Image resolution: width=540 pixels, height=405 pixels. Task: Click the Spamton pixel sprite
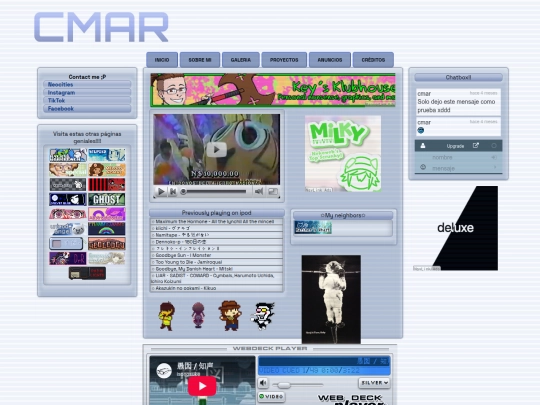[263, 316]
